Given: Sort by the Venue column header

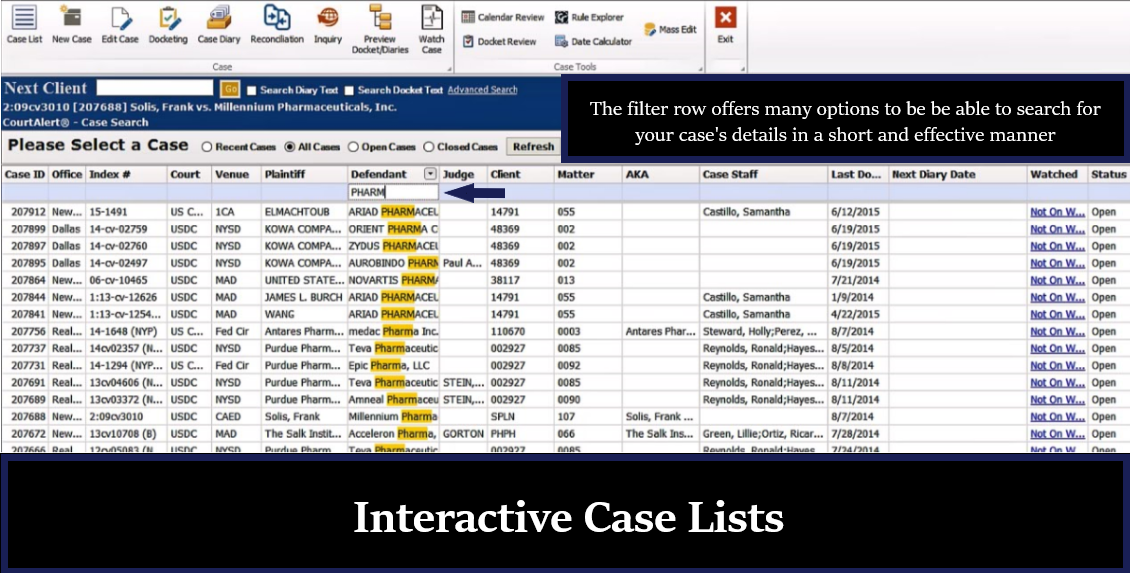Looking at the screenshot, I should (x=236, y=174).
